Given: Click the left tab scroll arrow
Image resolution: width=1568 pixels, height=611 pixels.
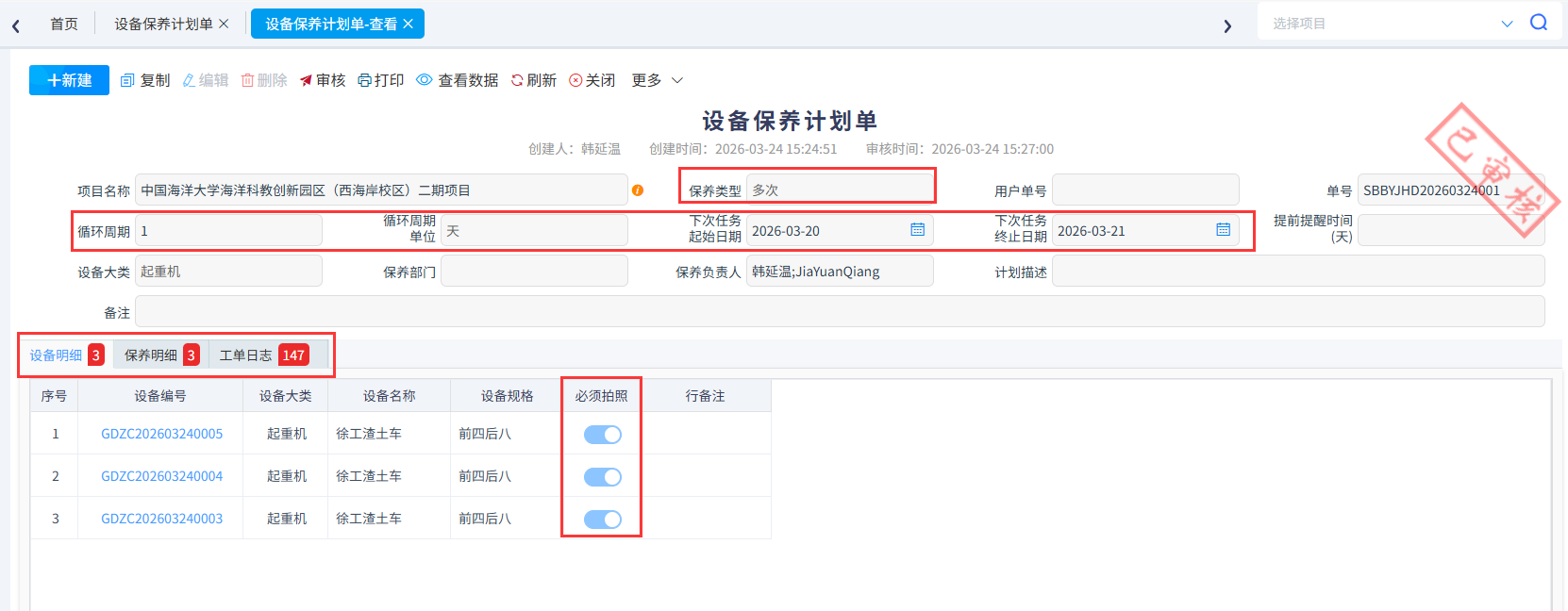Looking at the screenshot, I should click(16, 25).
